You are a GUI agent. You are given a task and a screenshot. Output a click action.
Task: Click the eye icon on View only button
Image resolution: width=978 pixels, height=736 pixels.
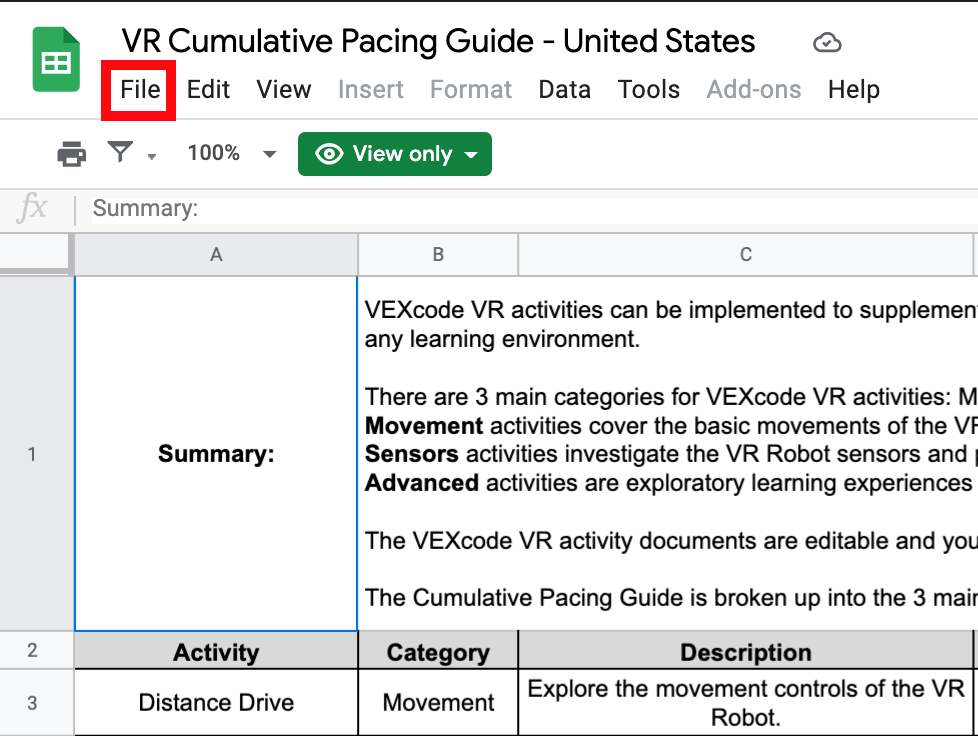[329, 154]
